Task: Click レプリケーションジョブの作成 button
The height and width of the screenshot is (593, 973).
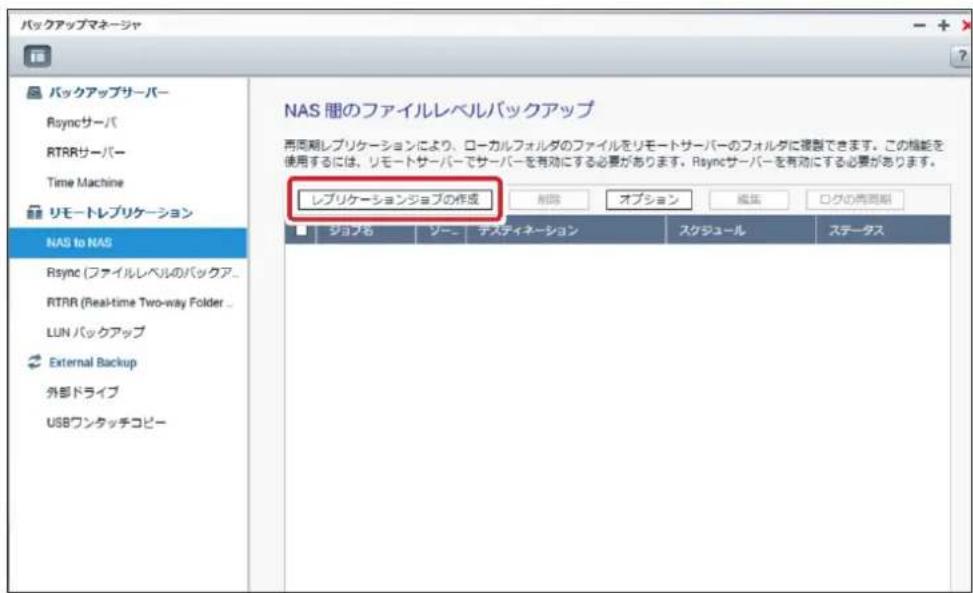Action: [395, 200]
